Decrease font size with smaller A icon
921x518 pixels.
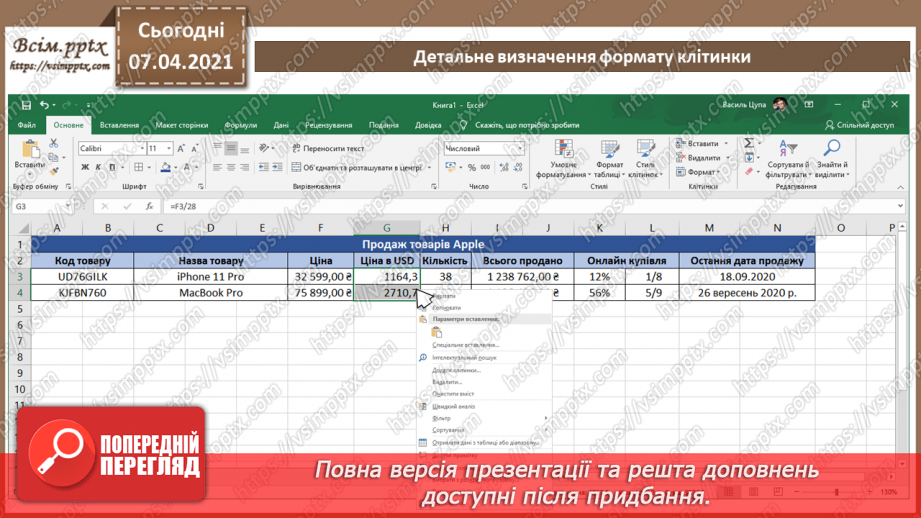pyautogui.click(x=194, y=149)
